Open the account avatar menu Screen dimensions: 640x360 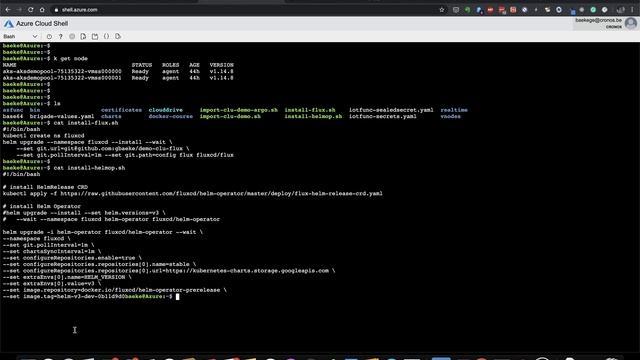[631, 24]
